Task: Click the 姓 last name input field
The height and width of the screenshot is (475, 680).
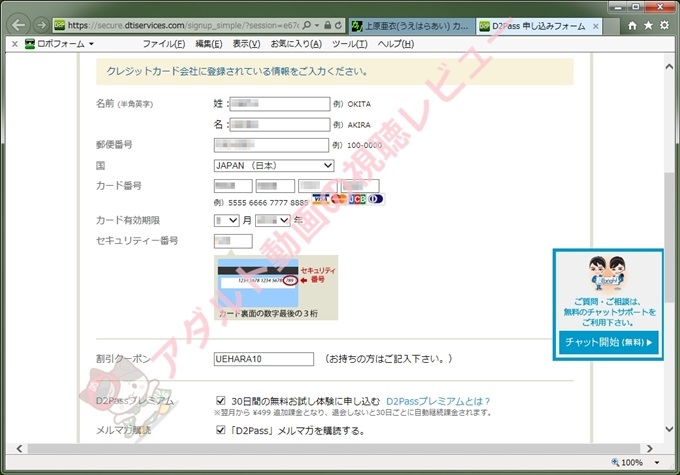Action: tap(280, 104)
